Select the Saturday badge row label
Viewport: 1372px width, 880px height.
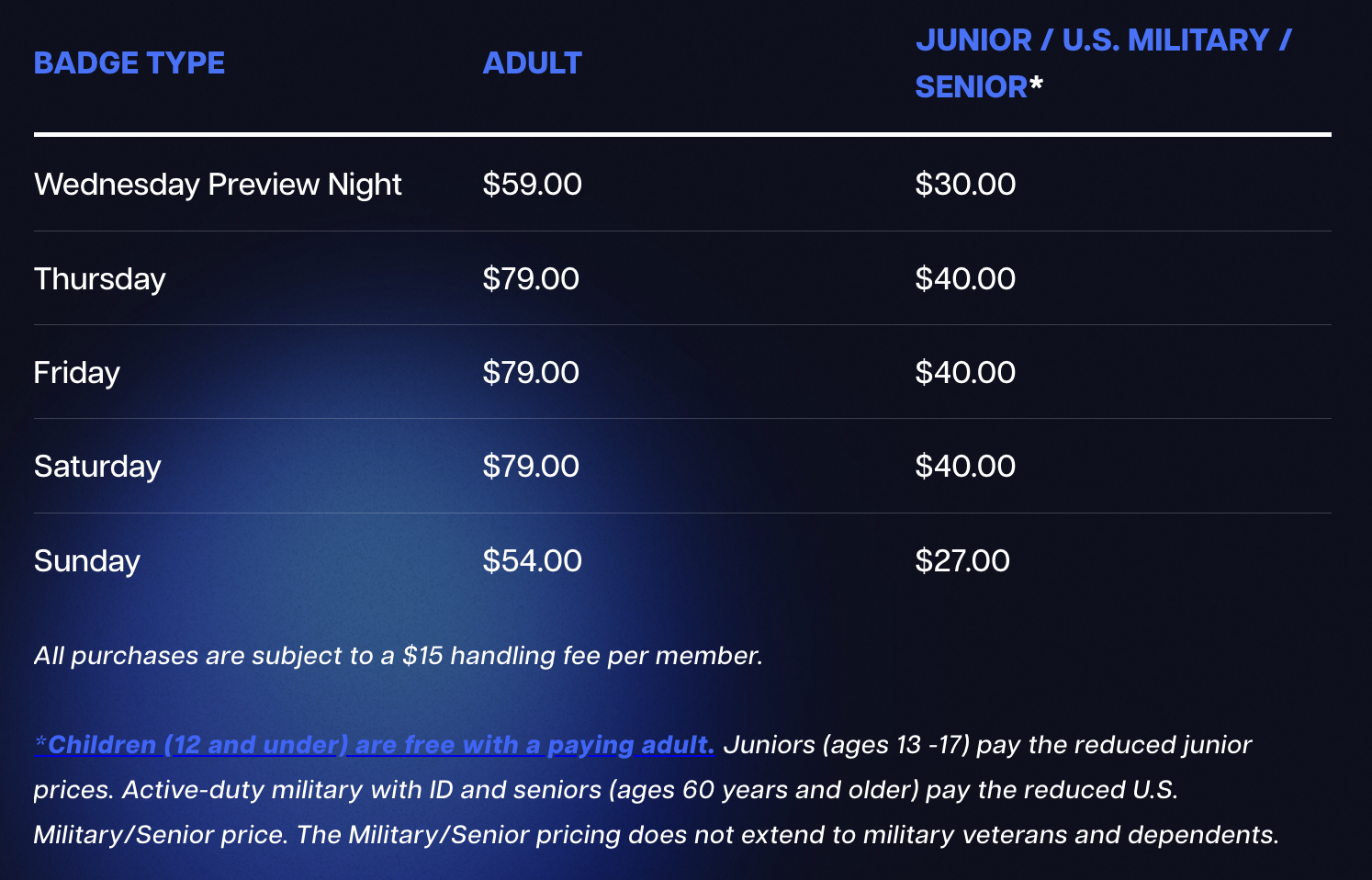tap(97, 467)
